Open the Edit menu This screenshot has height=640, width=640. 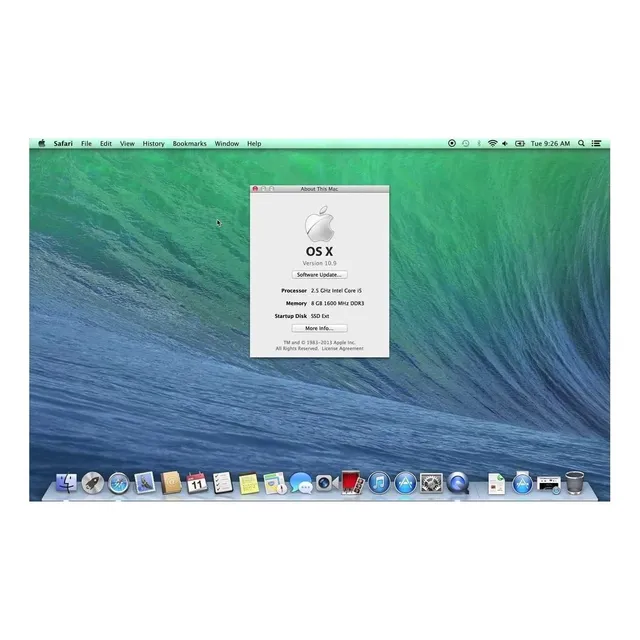(106, 143)
